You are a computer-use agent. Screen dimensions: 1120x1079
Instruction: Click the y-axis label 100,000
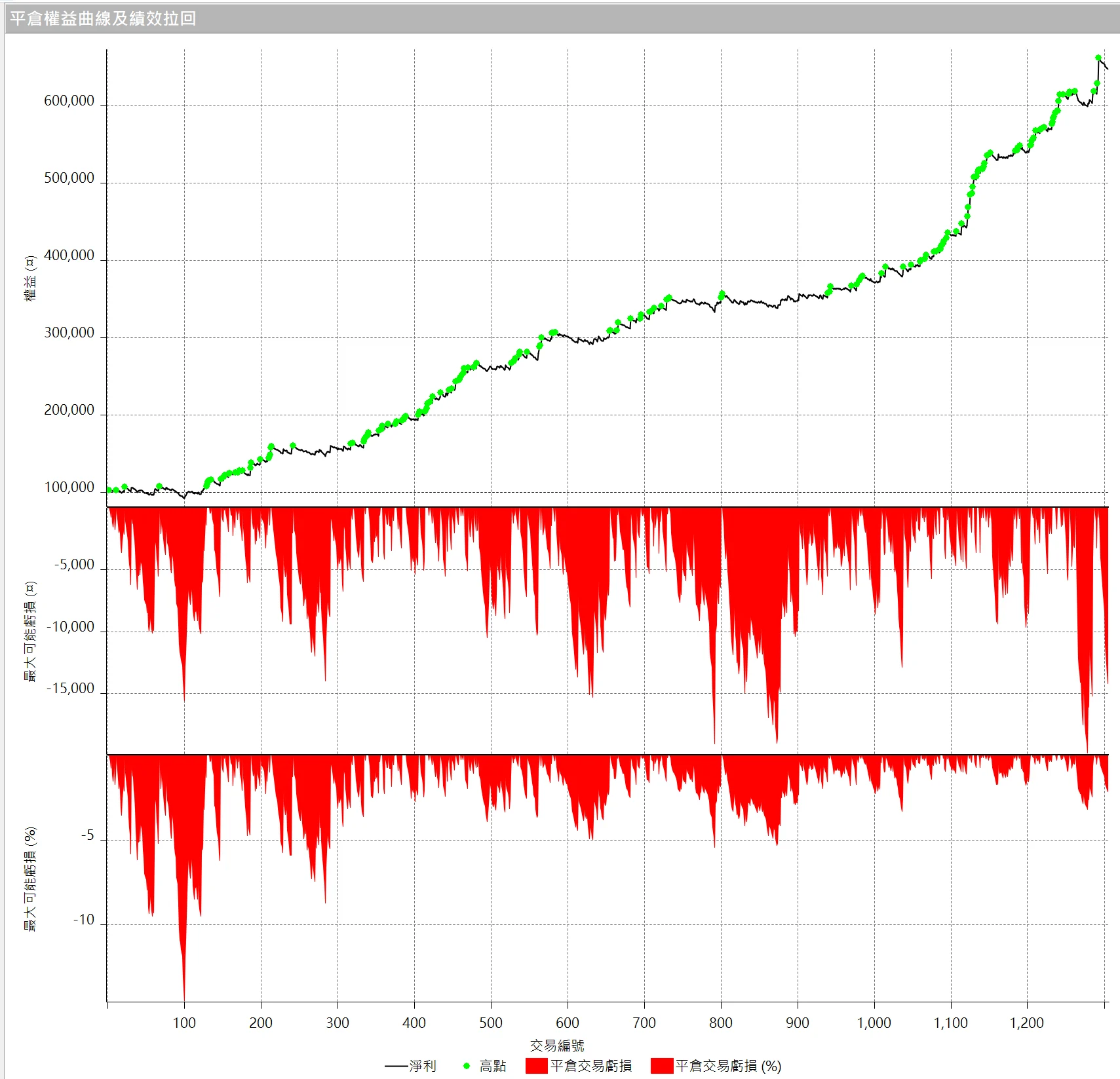[69, 487]
